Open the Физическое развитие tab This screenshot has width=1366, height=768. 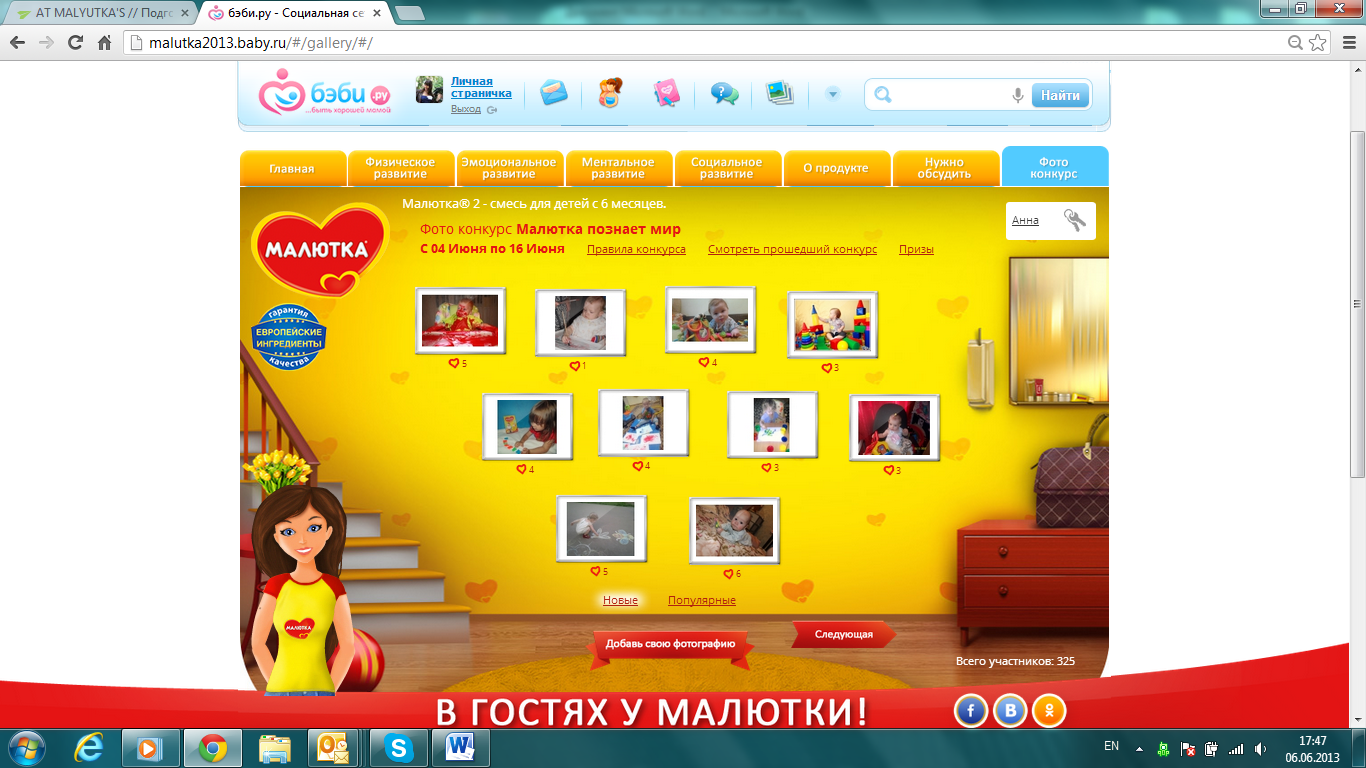pos(400,168)
